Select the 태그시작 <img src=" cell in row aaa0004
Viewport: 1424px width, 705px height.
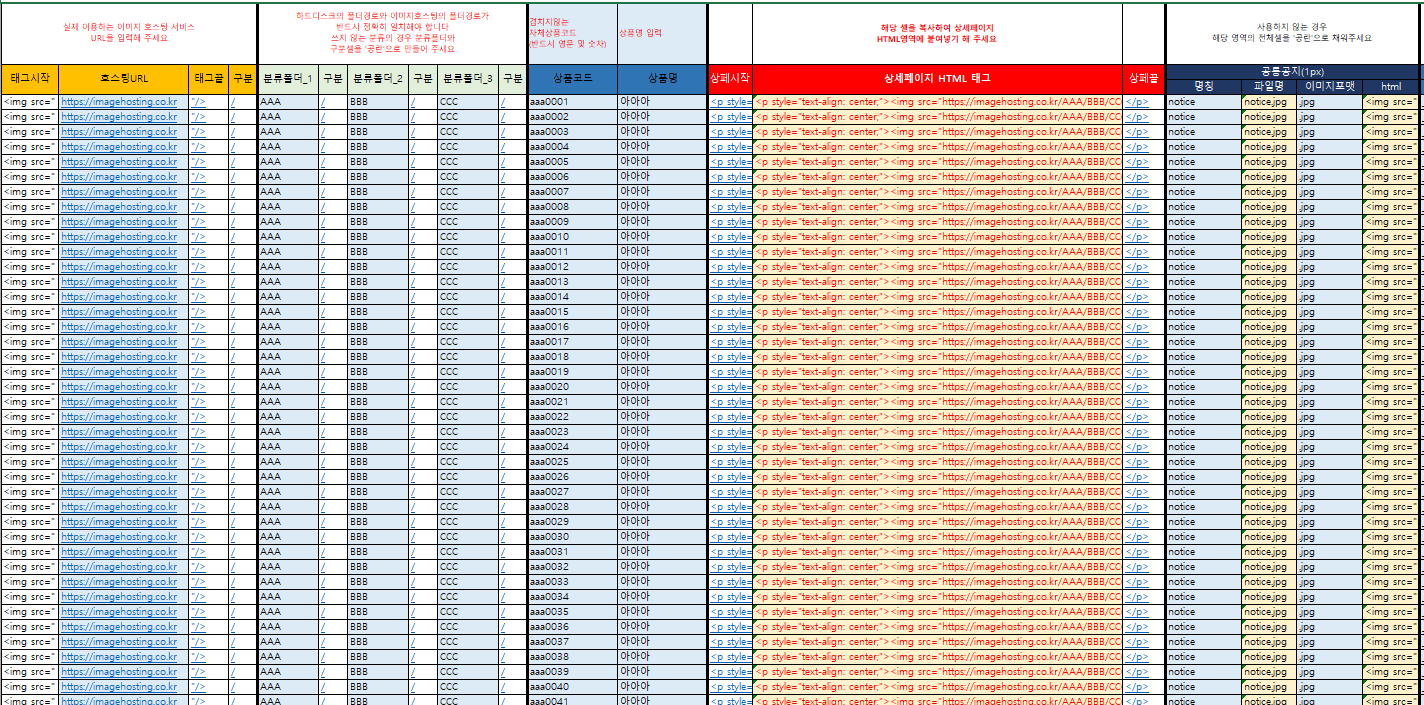coord(30,147)
